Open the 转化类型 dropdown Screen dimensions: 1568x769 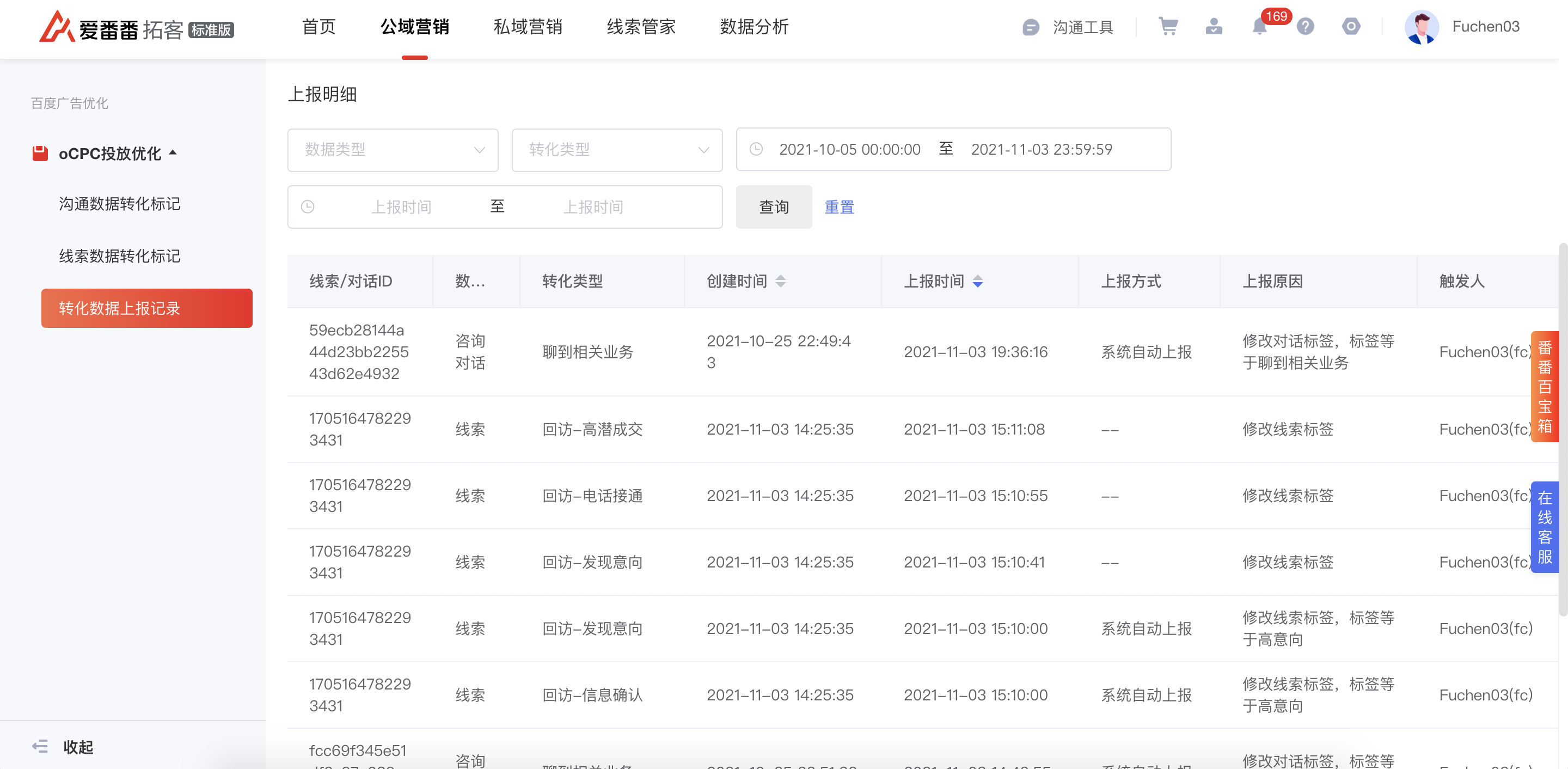pyautogui.click(x=617, y=150)
